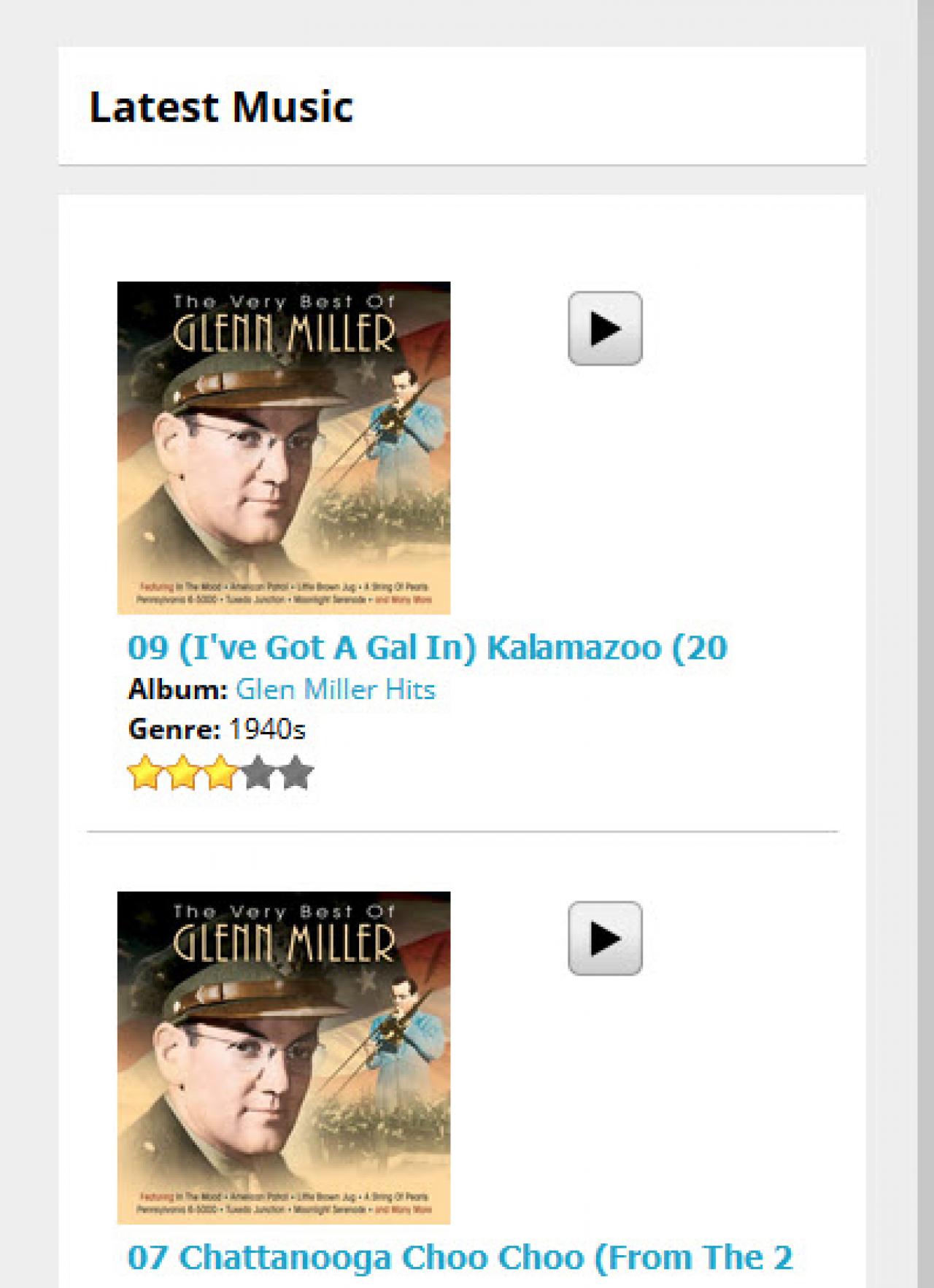
Task: Rate Kalamazoo three stars
Action: pos(220,773)
